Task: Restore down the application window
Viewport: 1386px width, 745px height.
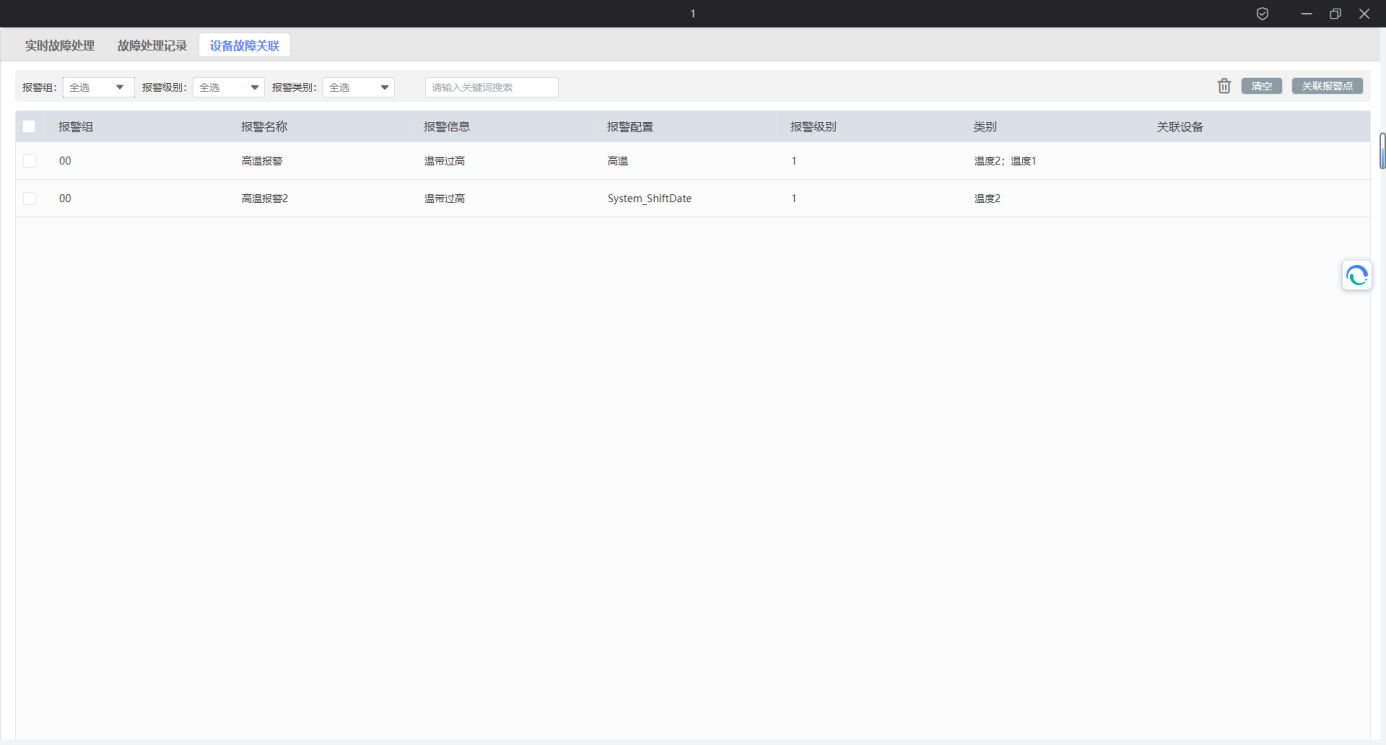Action: coord(1335,14)
